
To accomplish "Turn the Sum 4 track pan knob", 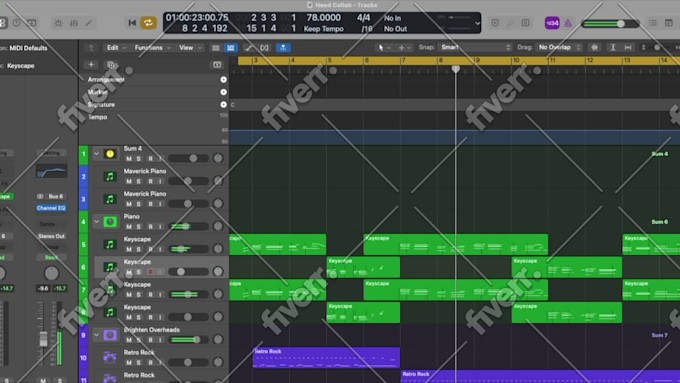I will tap(218, 158).
